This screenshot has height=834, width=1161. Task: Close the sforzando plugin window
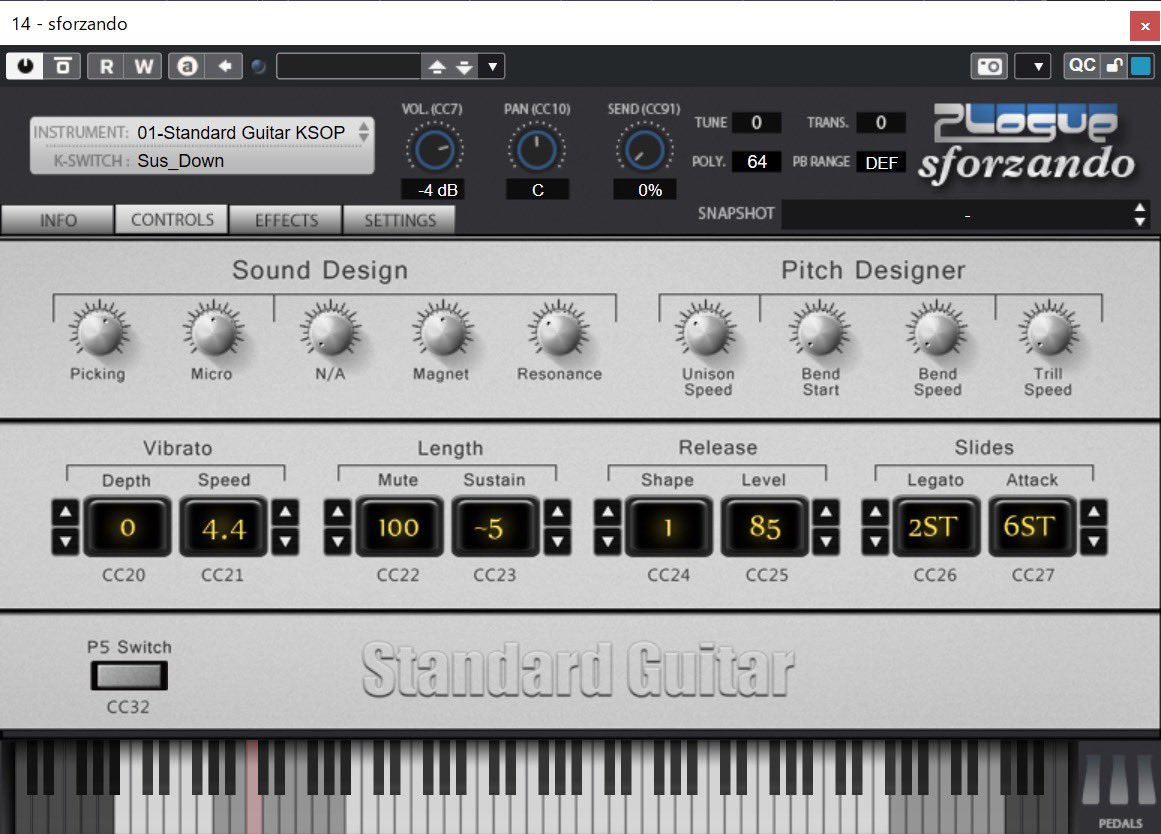(1145, 26)
